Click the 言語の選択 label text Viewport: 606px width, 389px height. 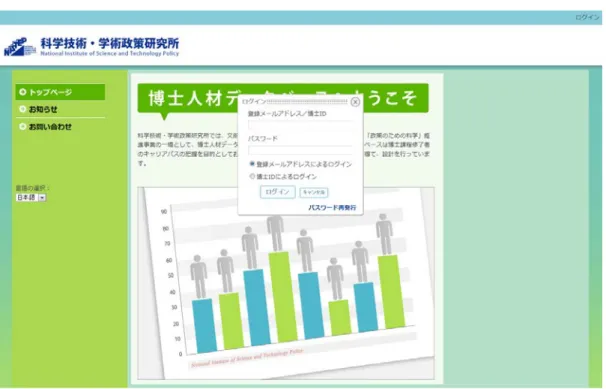point(32,188)
